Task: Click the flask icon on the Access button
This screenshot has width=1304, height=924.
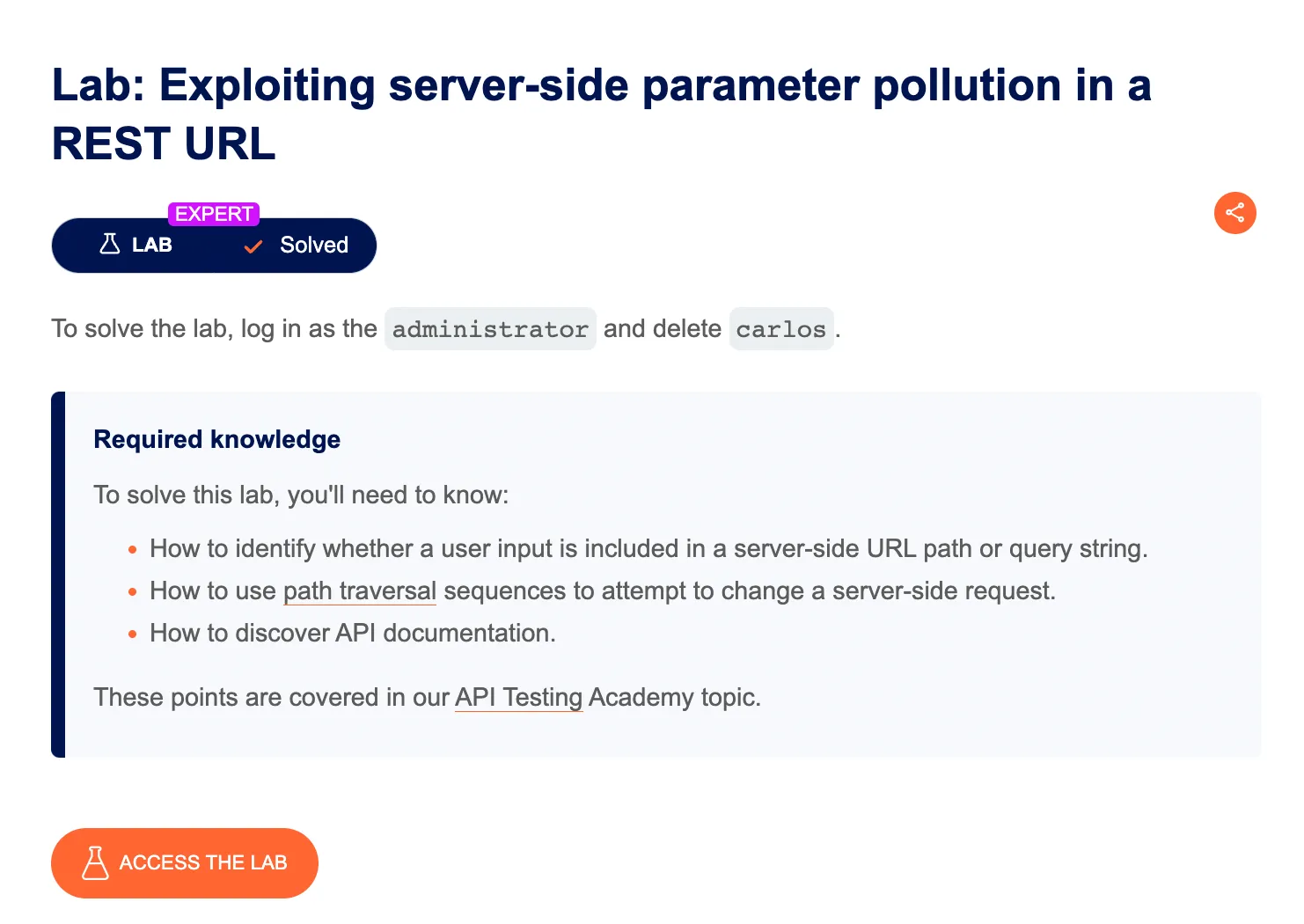Action: point(95,863)
